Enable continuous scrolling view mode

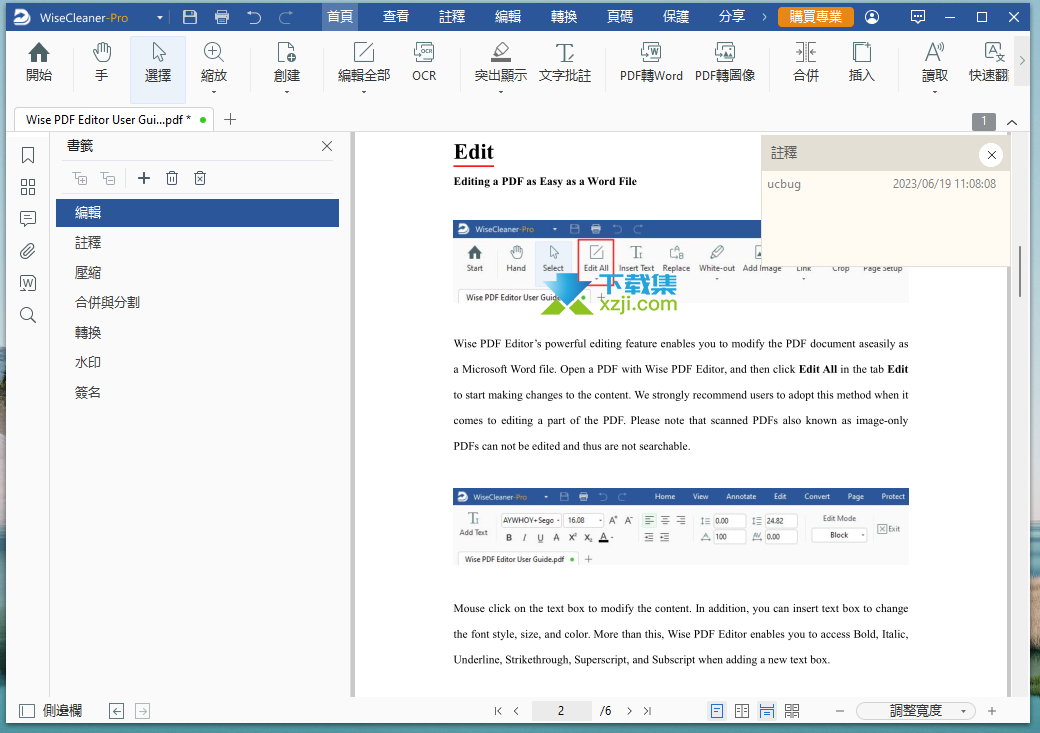pos(767,711)
